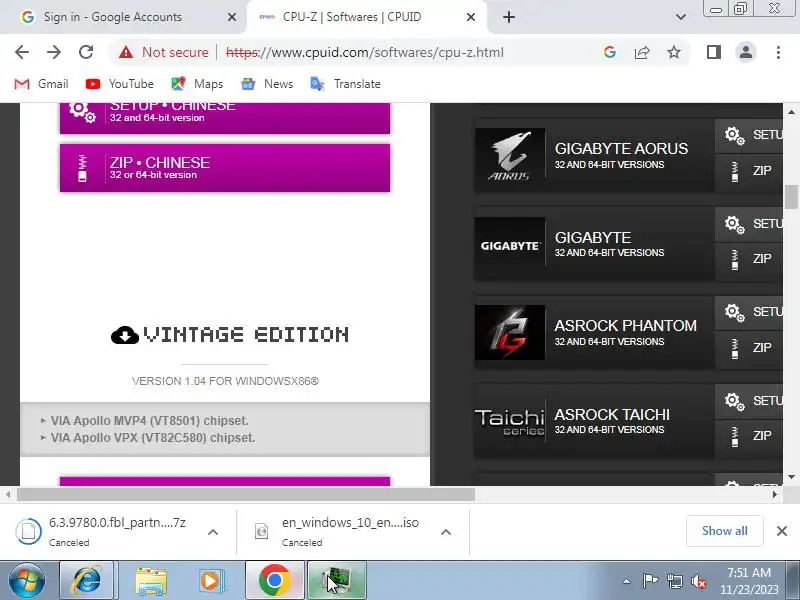Screen dimensions: 800x600
Task: Click the ASROCK TAICHI title text
Action: [612, 415]
